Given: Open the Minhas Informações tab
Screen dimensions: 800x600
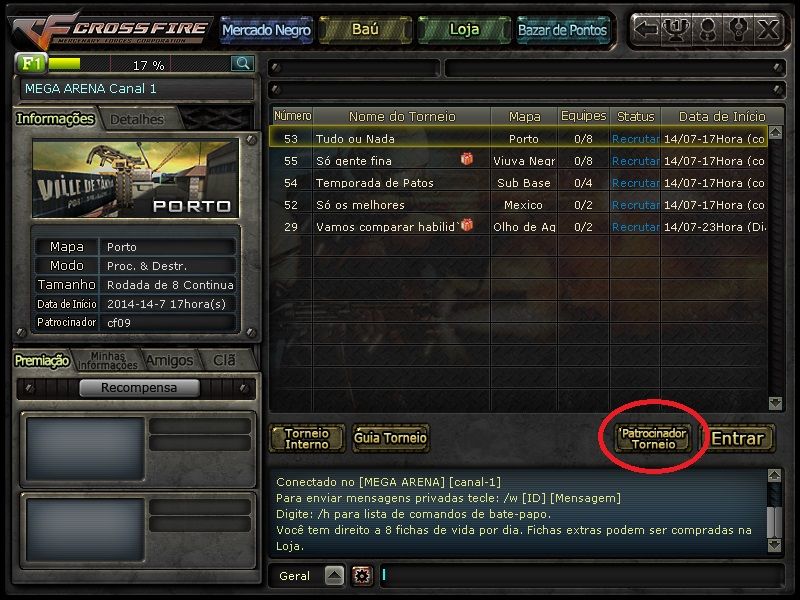Looking at the screenshot, I should (108, 360).
